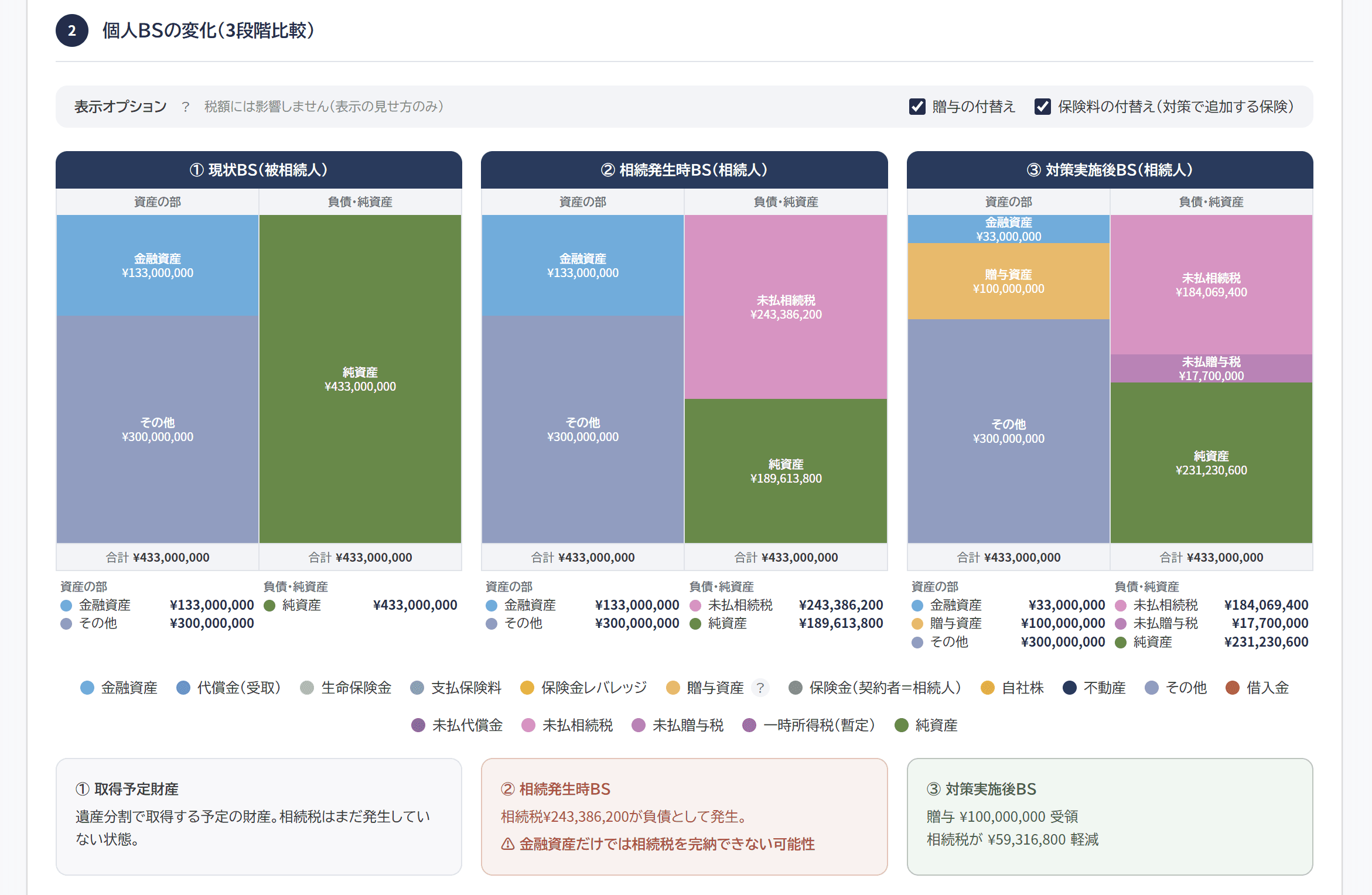Click the 贈与 ¥100,000,000 受領 text
Screen dimensions: 1372x895
pos(1002,817)
